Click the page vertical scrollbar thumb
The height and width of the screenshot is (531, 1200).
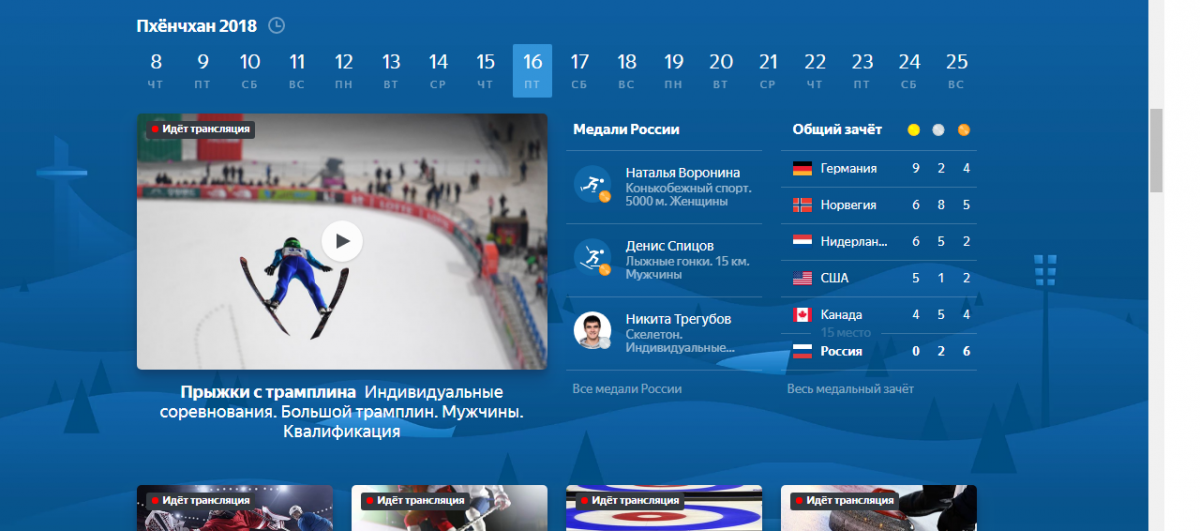click(1156, 150)
